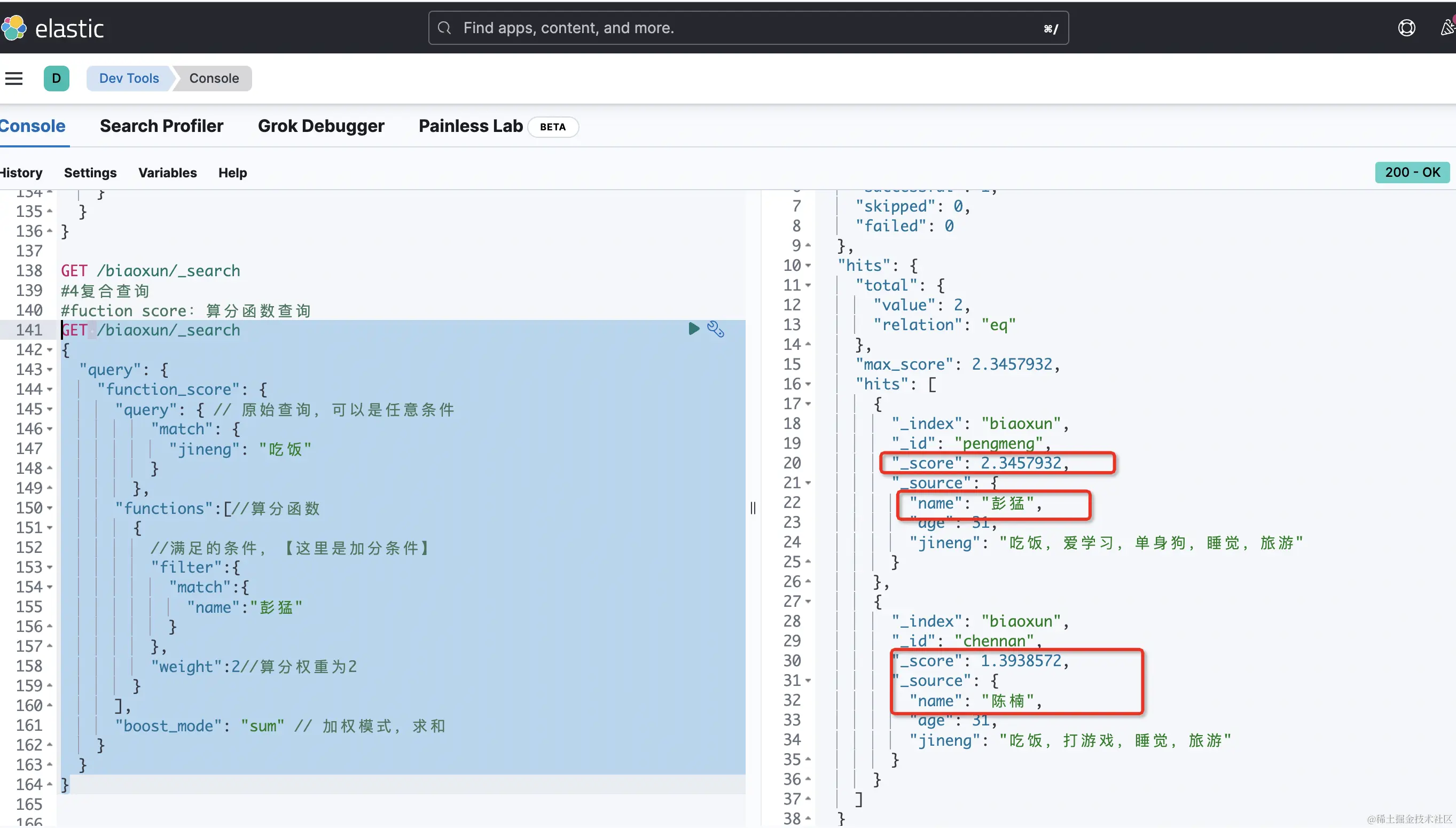Open the Grok Debugger tab
The image size is (1456, 828).
click(320, 126)
